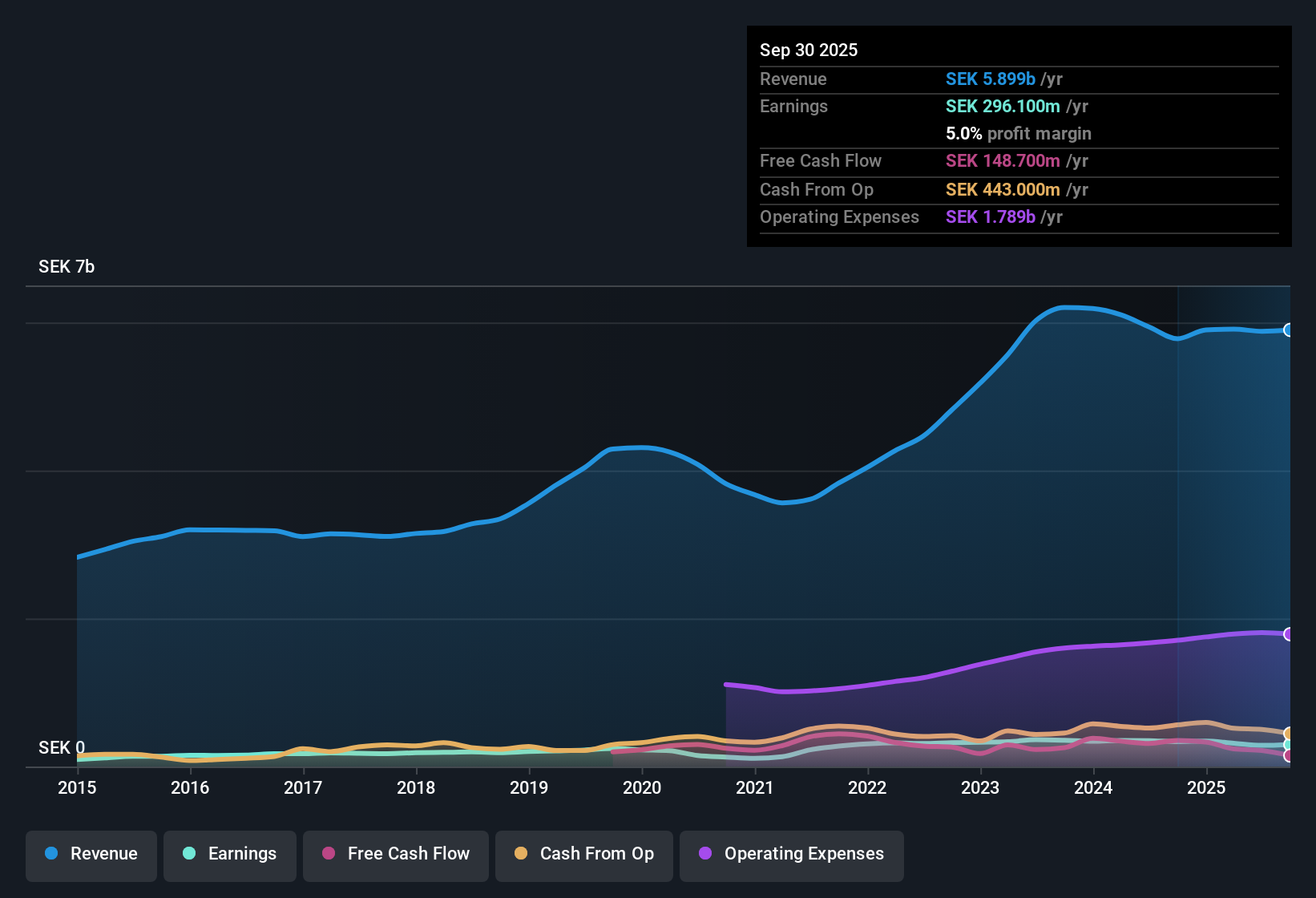Open the Cash From Op legend item
The height and width of the screenshot is (898, 1316).
[x=583, y=854]
